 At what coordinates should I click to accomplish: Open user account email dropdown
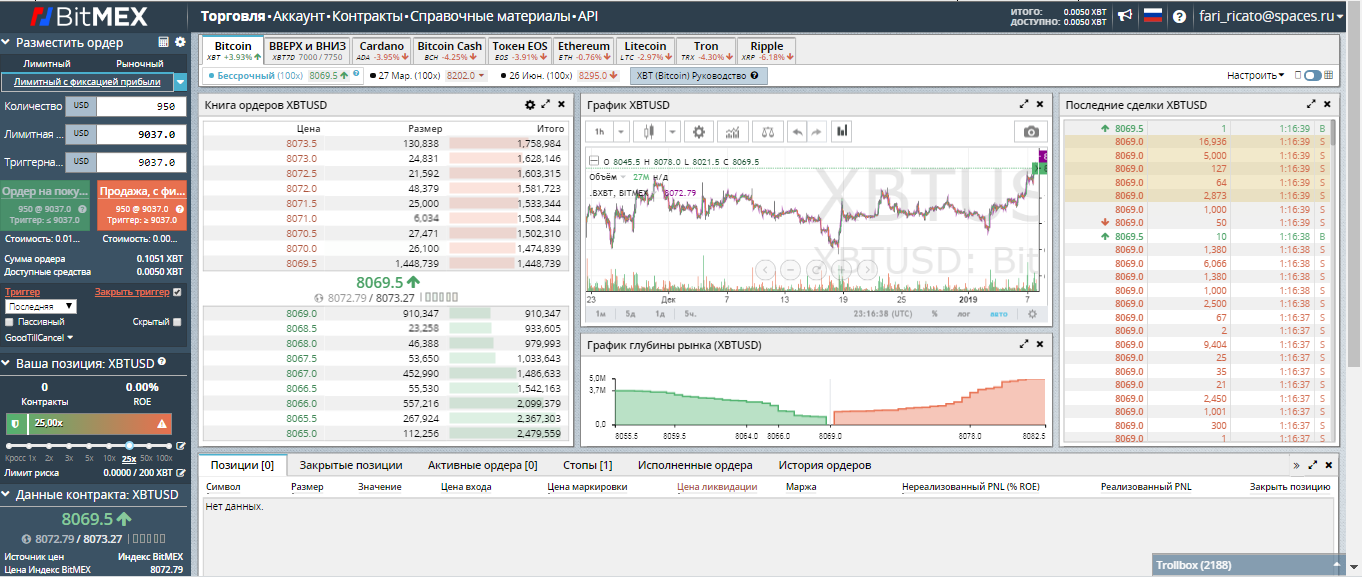(x=1272, y=16)
